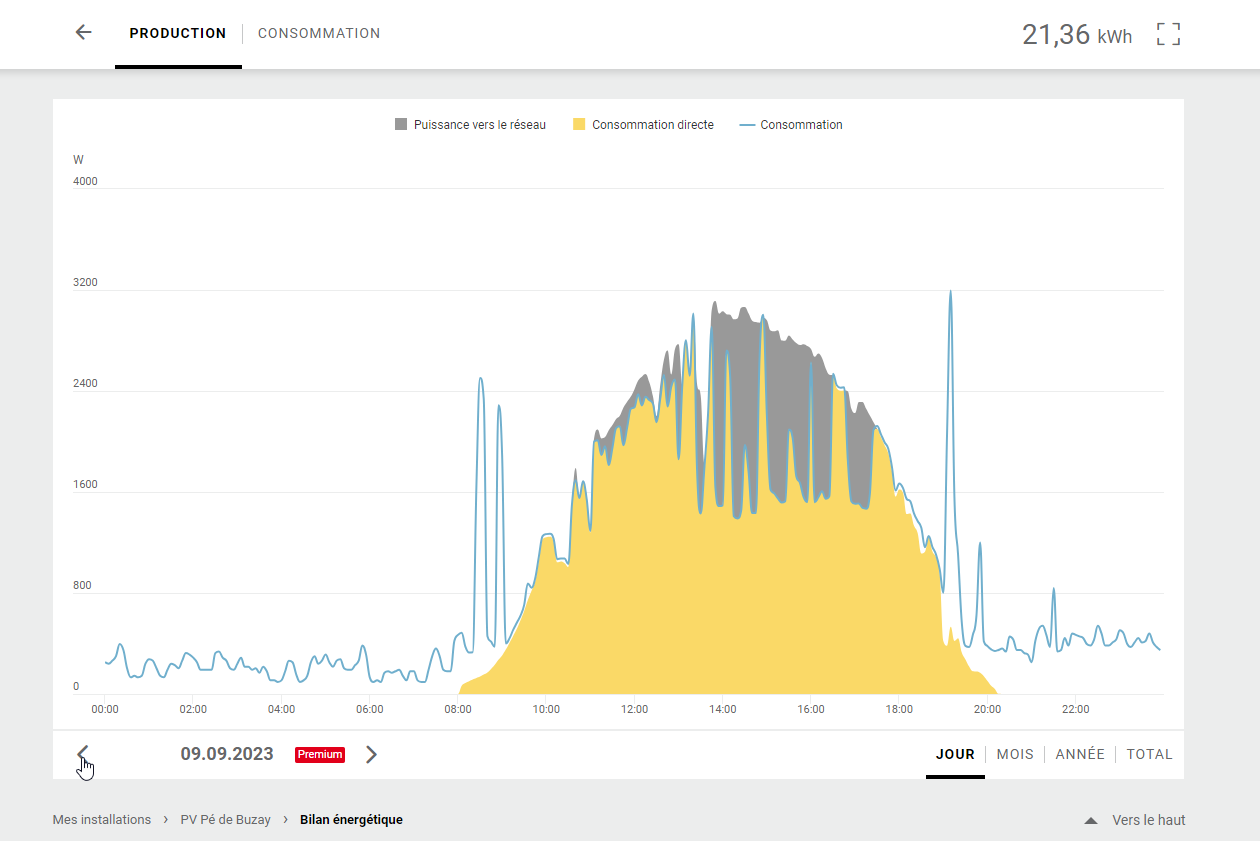Click the back arrow icon
The width and height of the screenshot is (1260, 841).
pyautogui.click(x=84, y=33)
